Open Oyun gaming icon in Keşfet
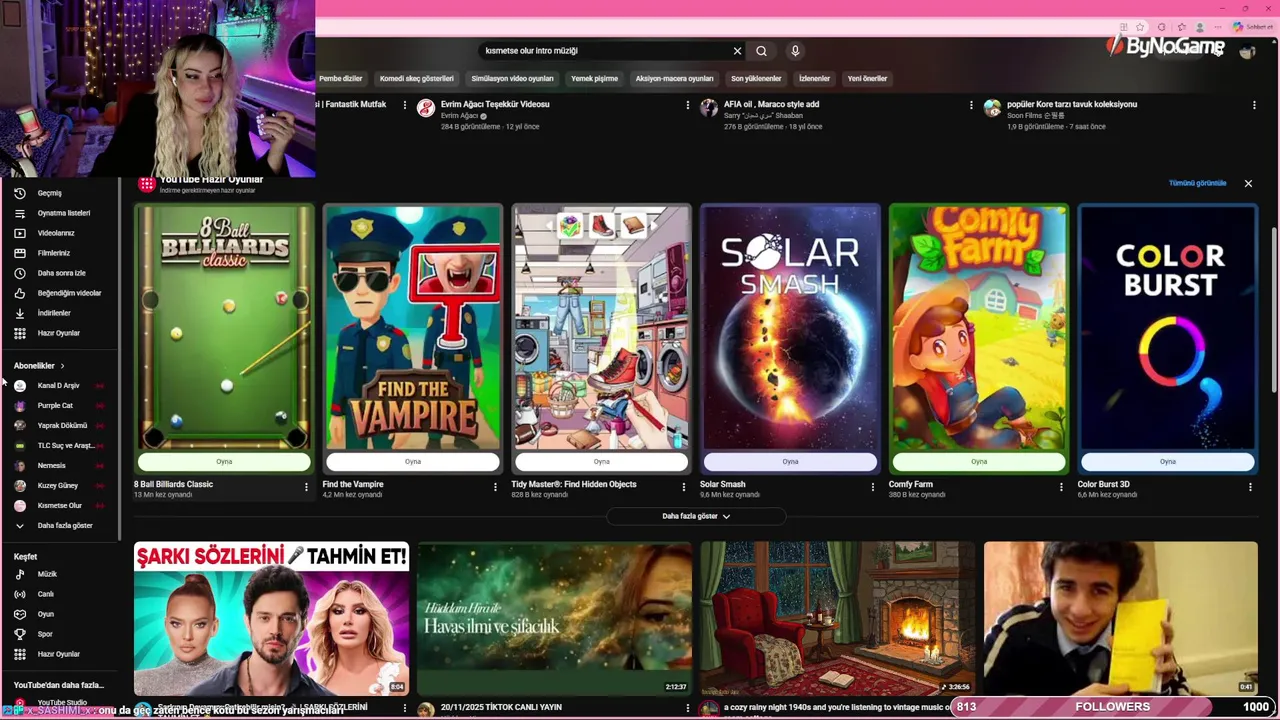The height and width of the screenshot is (720, 1280). (19, 614)
